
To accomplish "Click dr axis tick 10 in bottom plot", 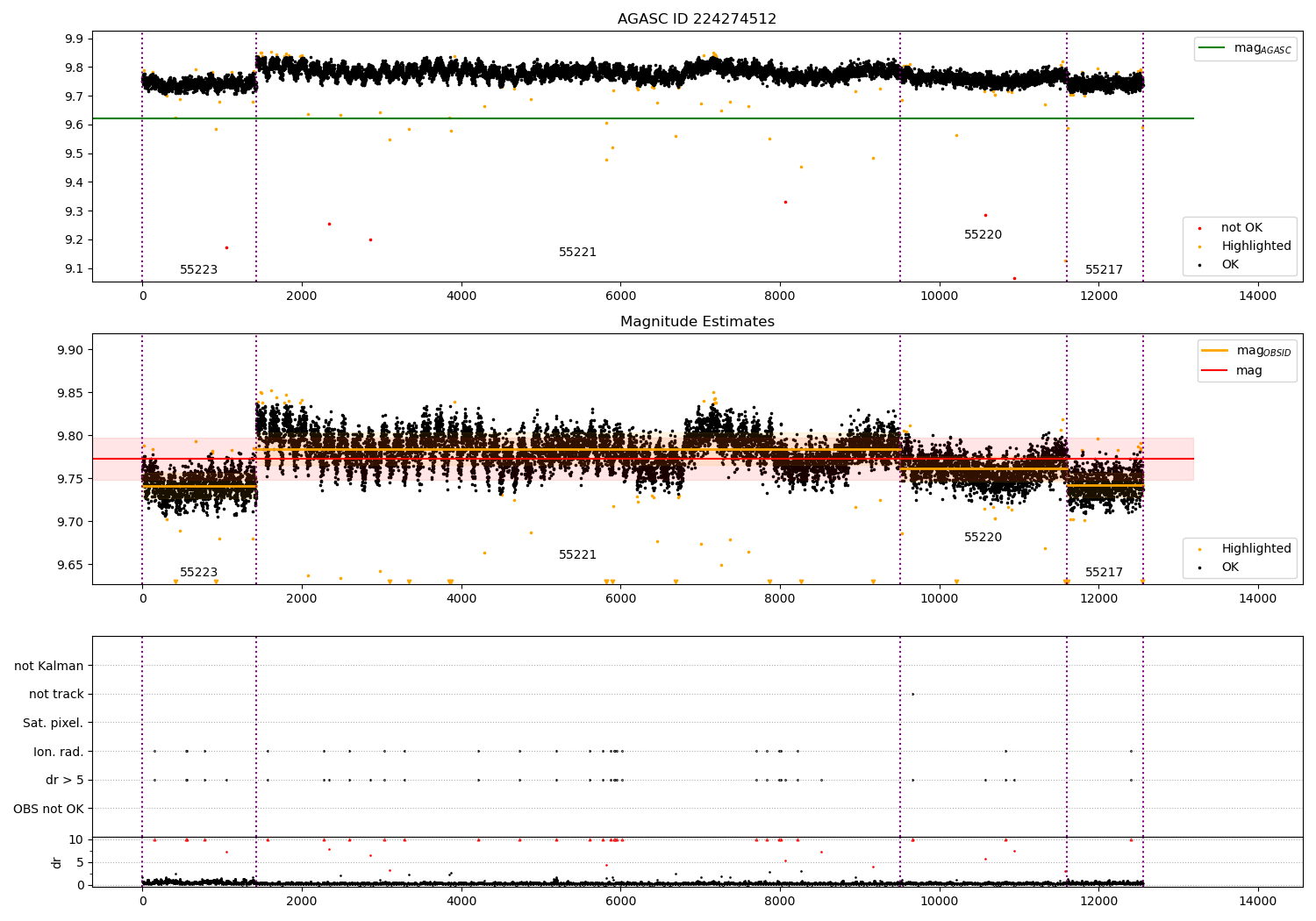I will coord(76,839).
